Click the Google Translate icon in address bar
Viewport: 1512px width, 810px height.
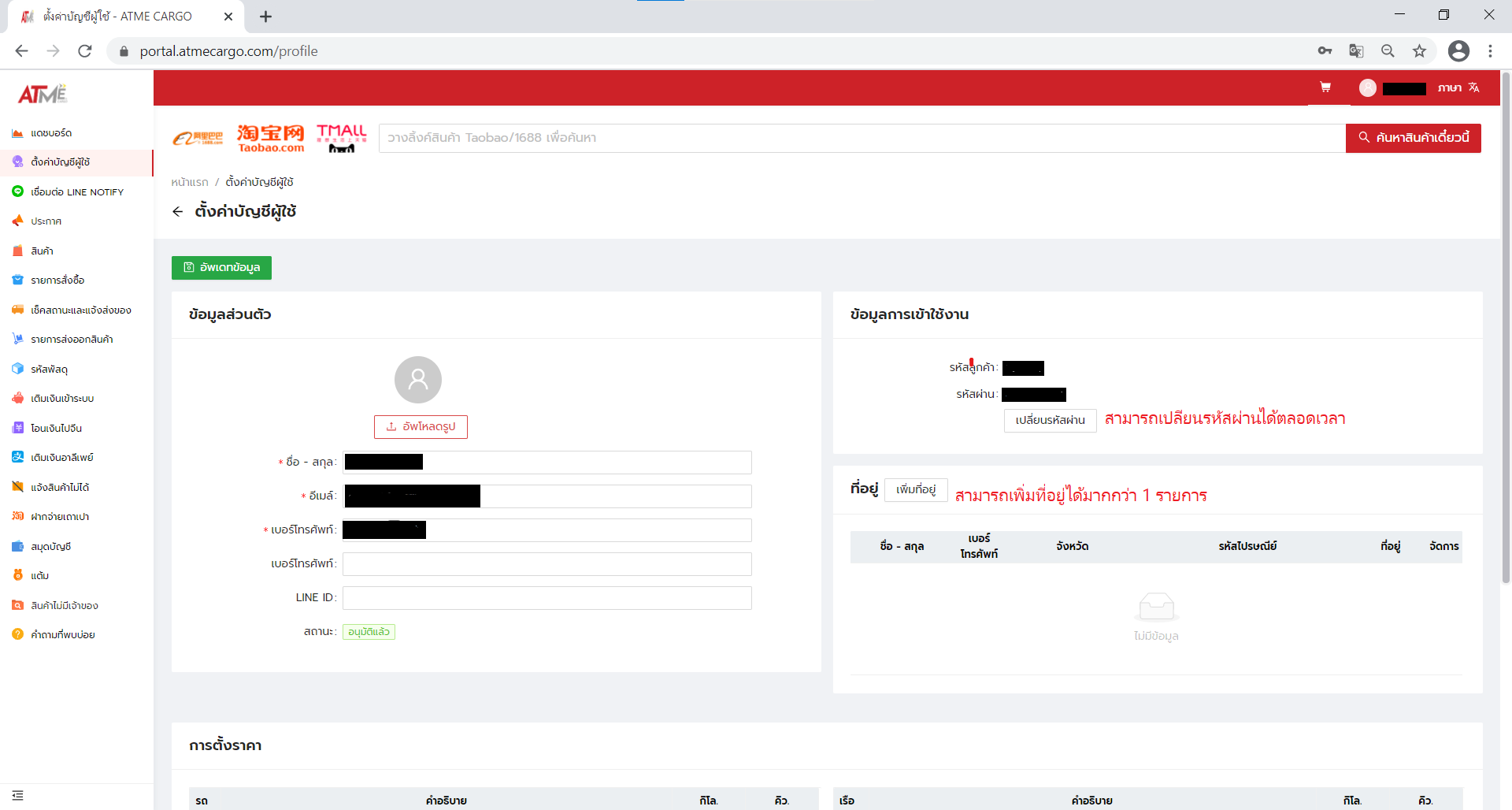(1356, 51)
